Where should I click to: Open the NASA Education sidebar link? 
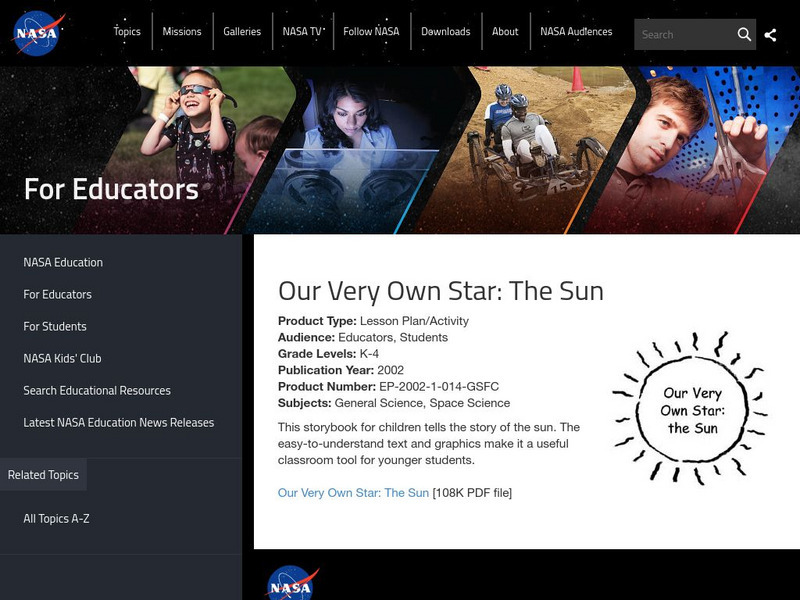coord(63,262)
